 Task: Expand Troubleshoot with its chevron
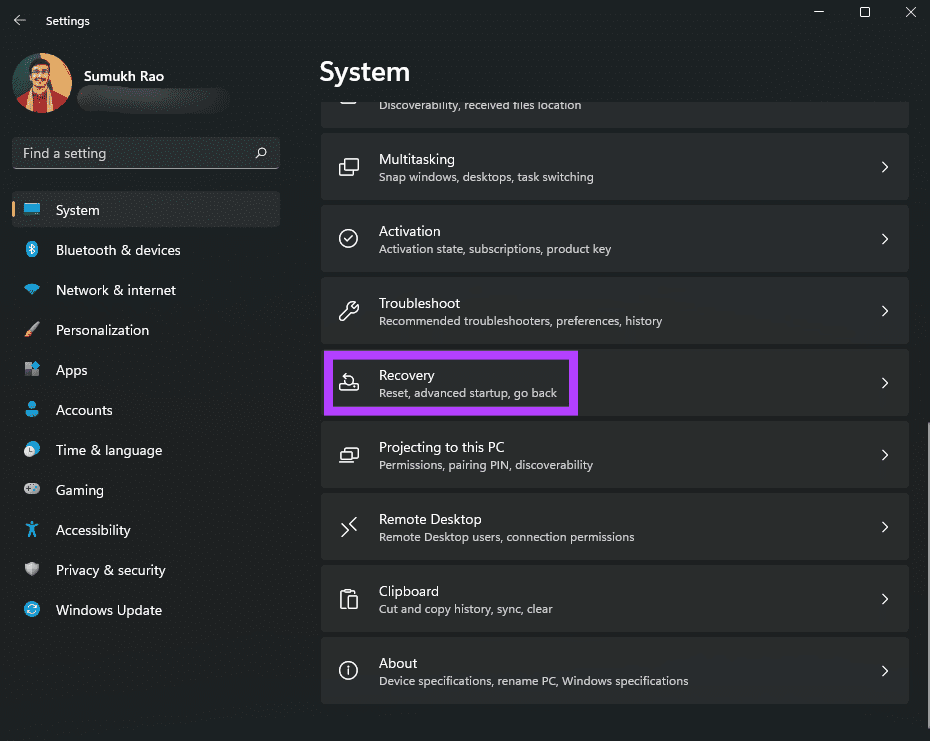[x=884, y=311]
